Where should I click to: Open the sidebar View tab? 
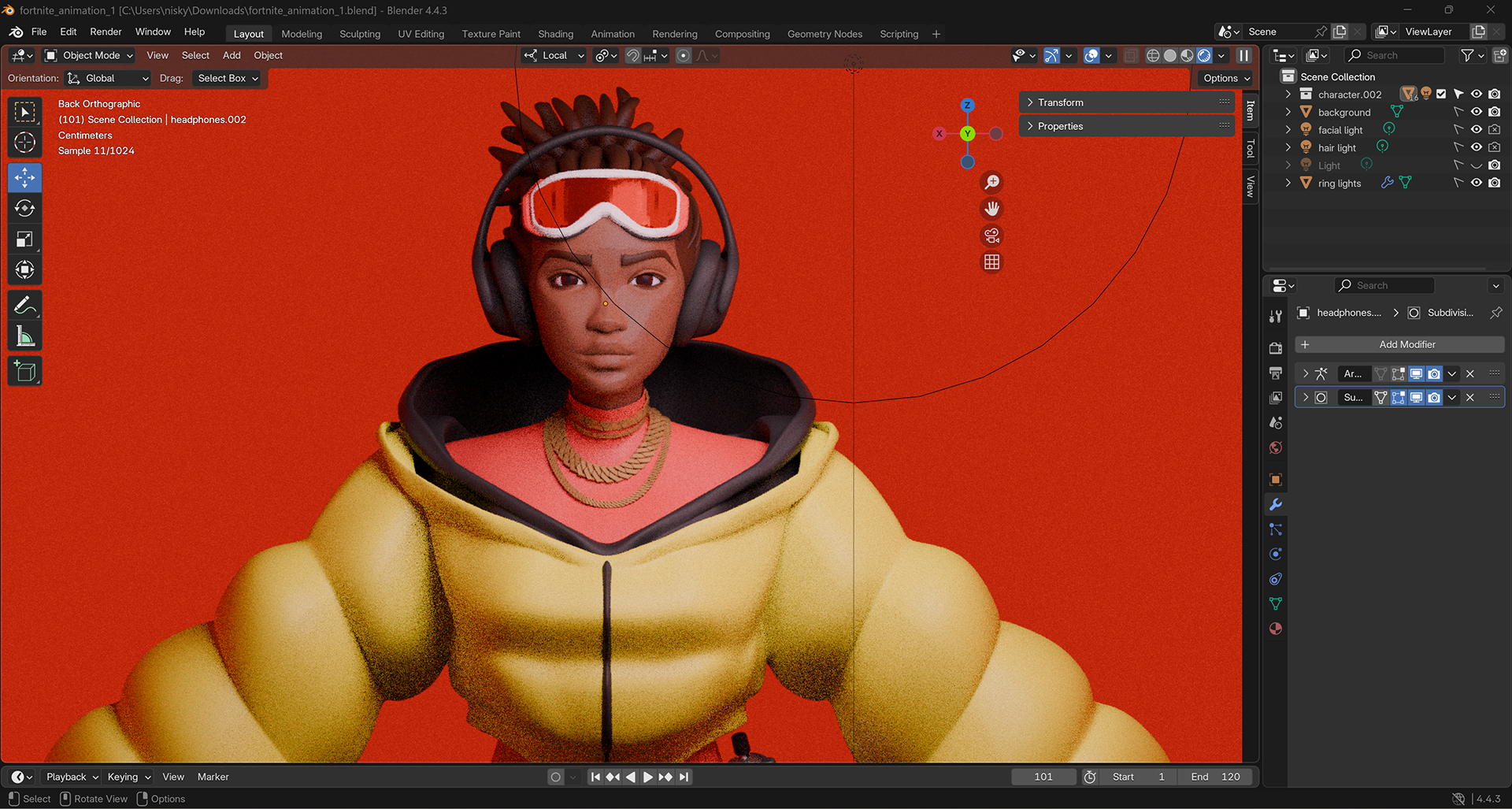(x=1250, y=186)
